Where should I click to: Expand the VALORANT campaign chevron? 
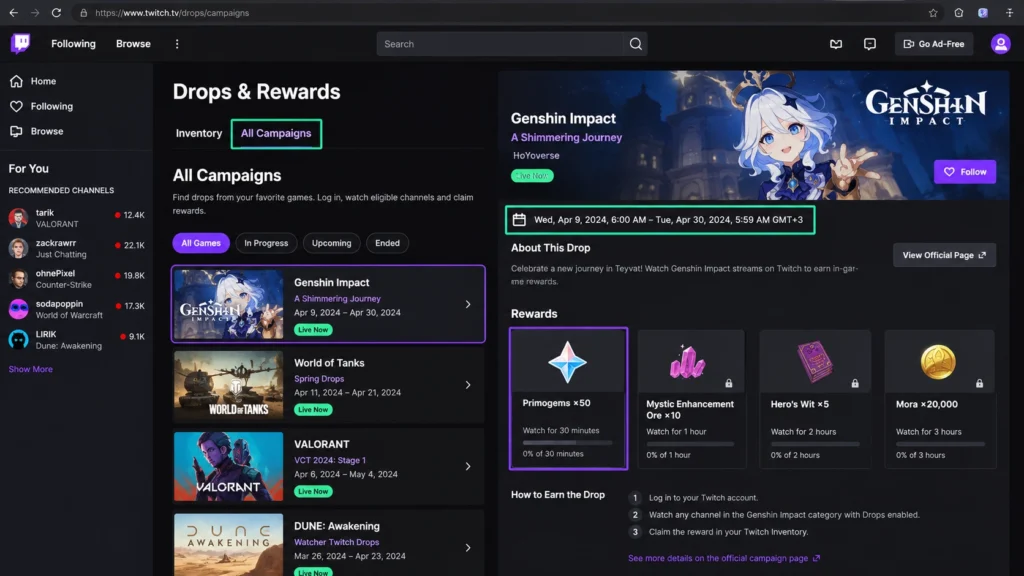(468, 466)
